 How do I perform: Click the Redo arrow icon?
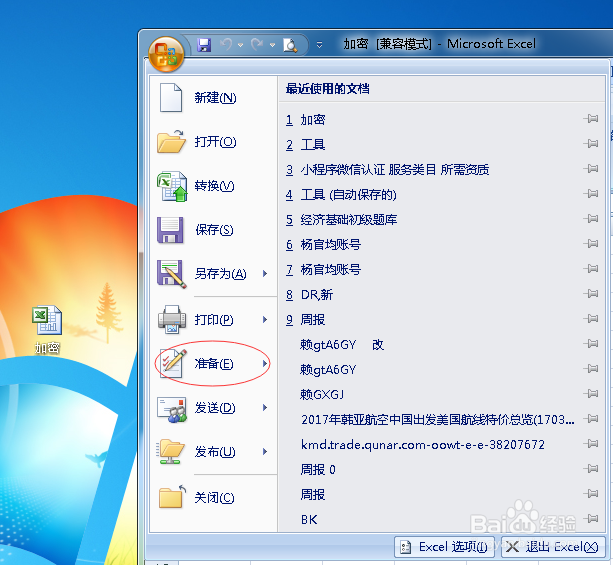[x=257, y=45]
